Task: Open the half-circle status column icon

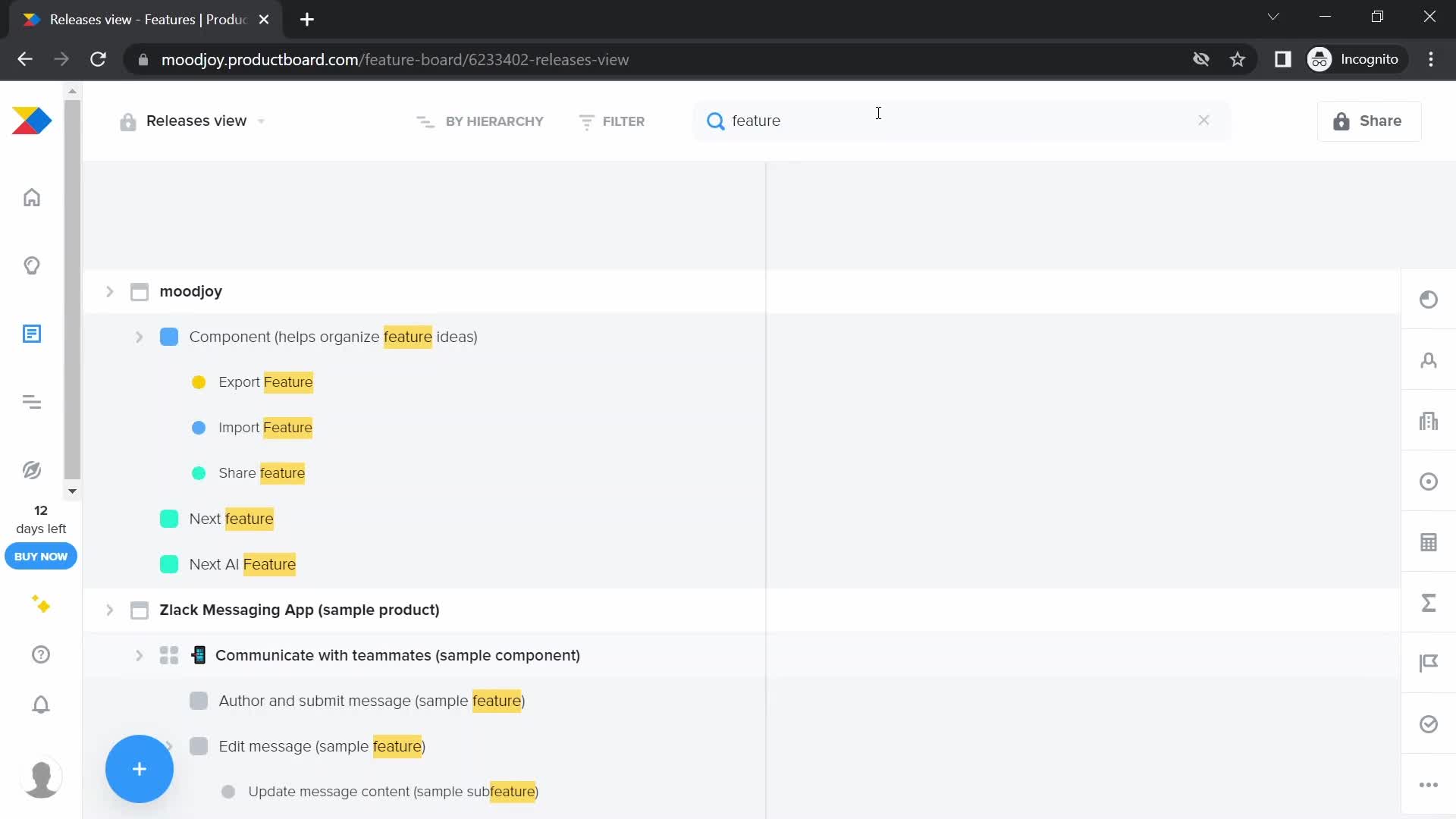Action: pos(1429,300)
